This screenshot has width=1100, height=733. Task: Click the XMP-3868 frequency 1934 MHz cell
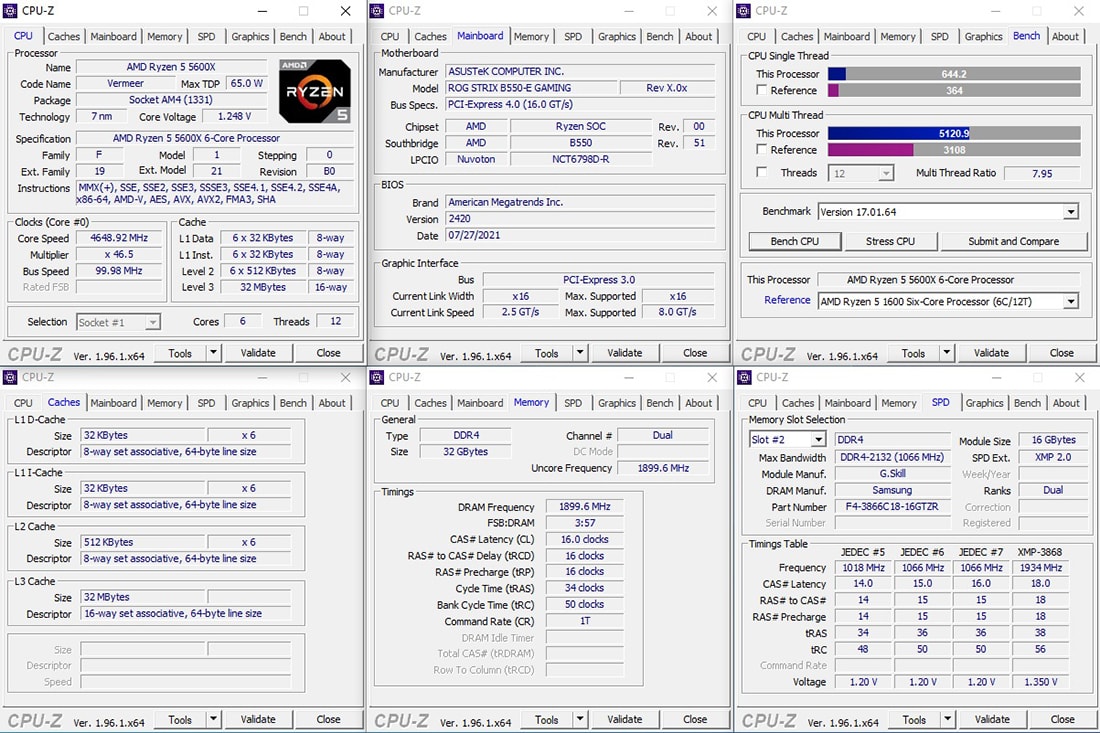(1040, 567)
